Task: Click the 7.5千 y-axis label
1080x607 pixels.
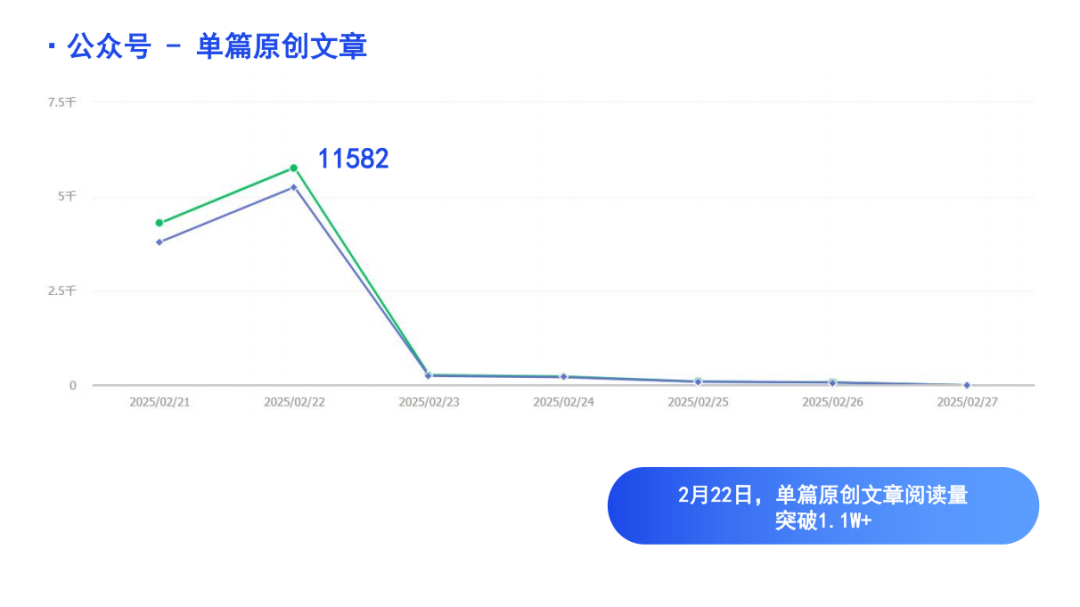Action: pyautogui.click(x=62, y=102)
